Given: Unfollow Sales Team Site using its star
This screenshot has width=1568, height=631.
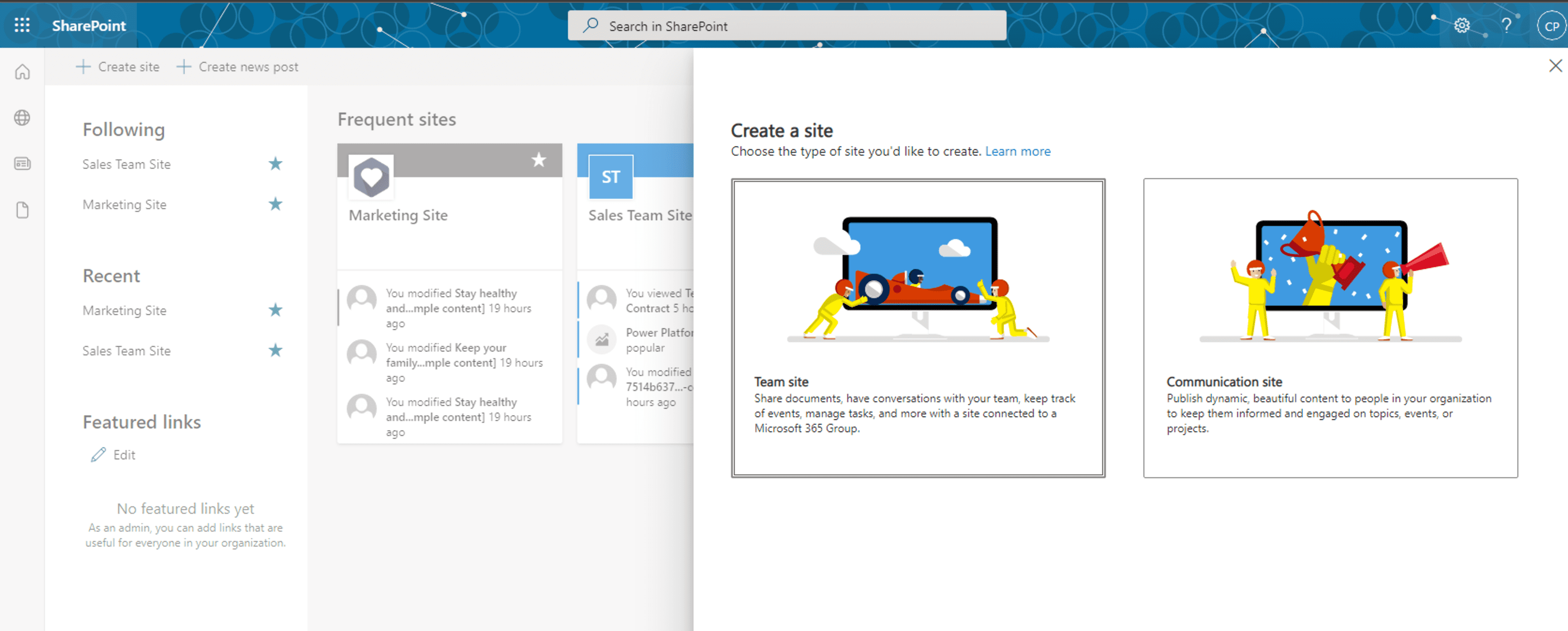Looking at the screenshot, I should (275, 163).
